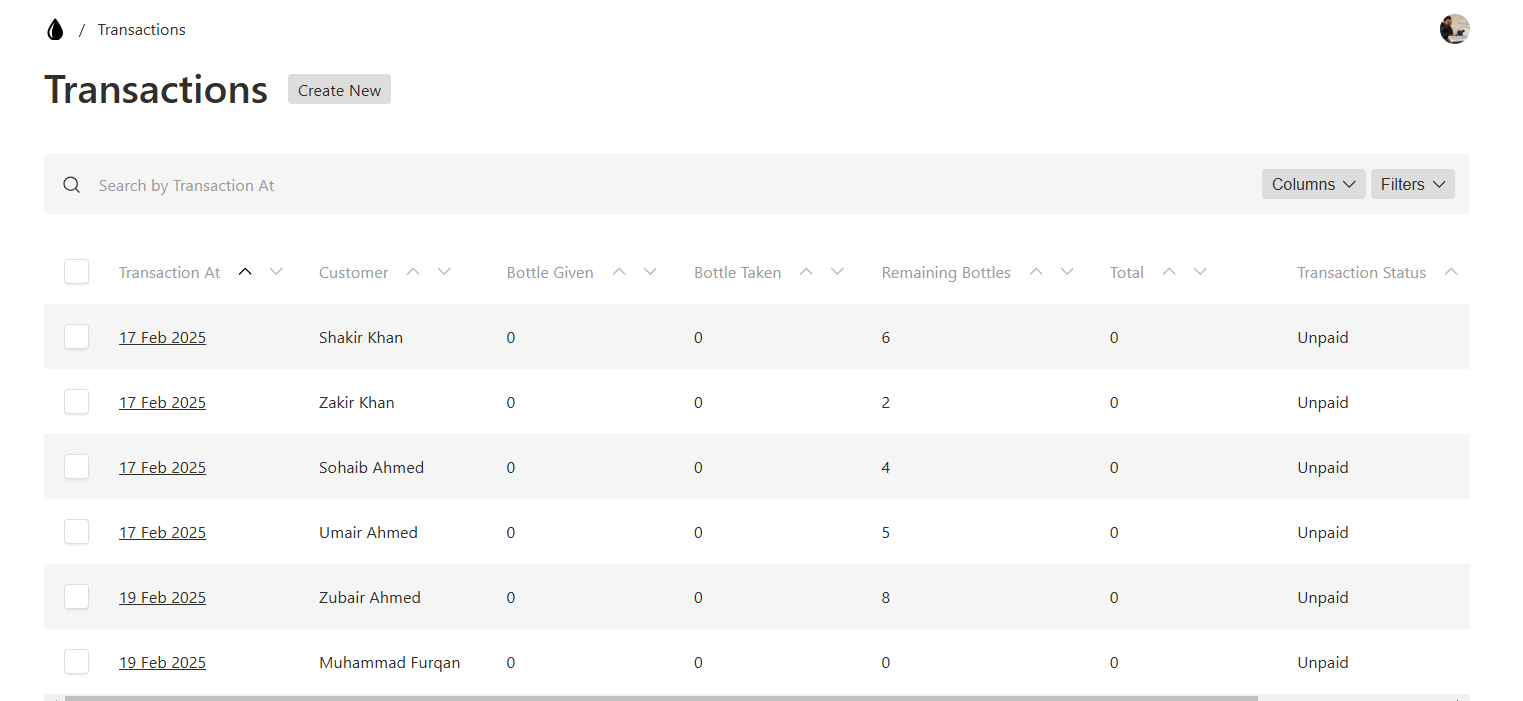The width and height of the screenshot is (1523, 701).
Task: Expand the Filters dropdown
Action: (1412, 184)
